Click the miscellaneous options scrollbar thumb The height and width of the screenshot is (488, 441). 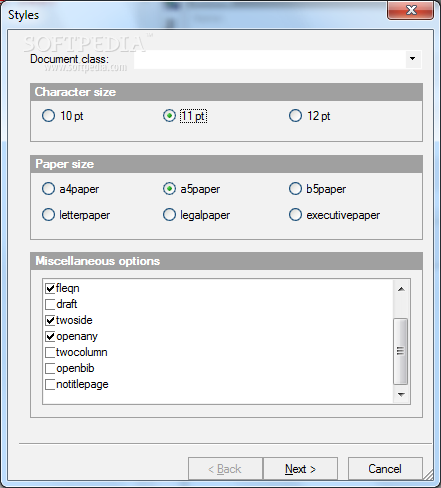click(x=400, y=351)
